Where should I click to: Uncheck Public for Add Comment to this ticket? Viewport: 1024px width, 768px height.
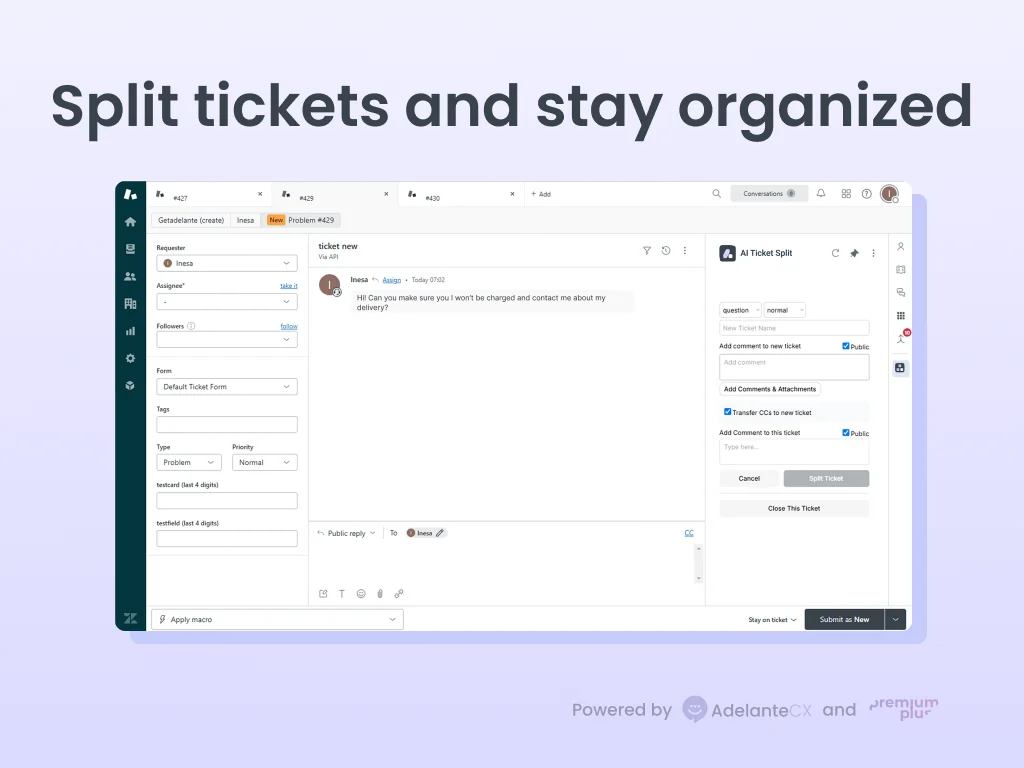[845, 432]
